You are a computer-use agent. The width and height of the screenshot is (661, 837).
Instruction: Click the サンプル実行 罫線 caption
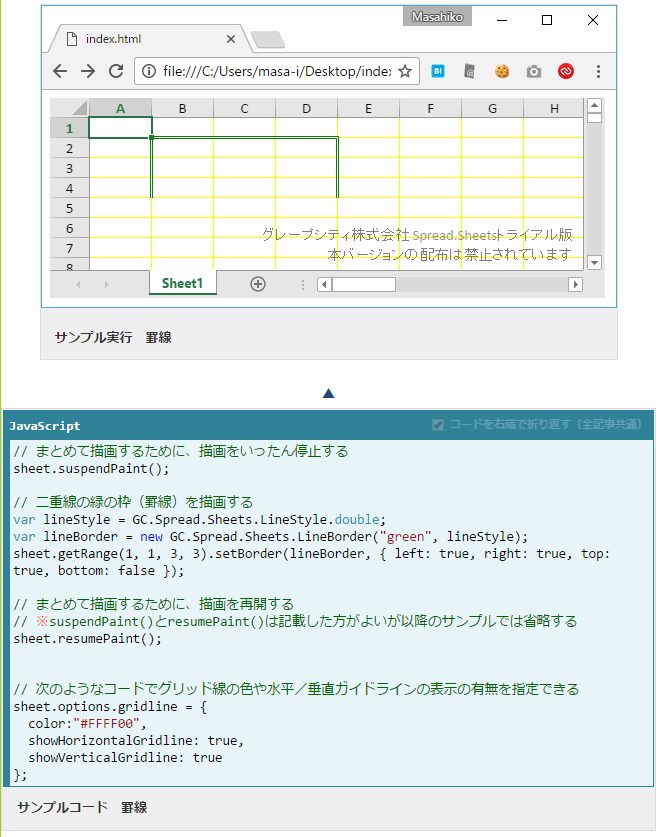click(113, 337)
